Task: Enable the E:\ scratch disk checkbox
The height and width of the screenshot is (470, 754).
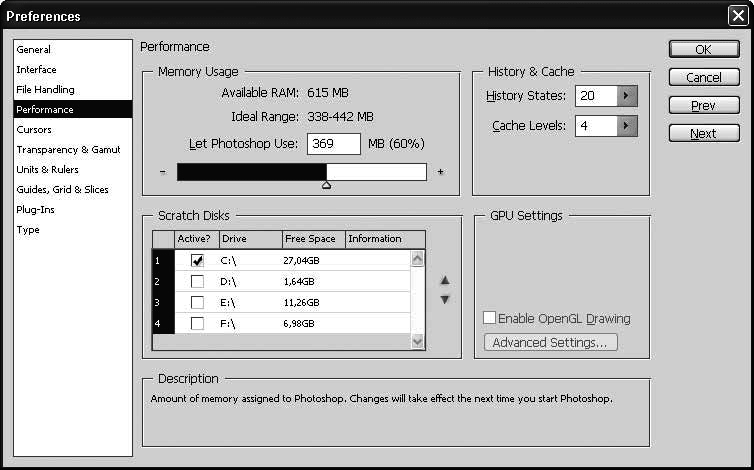Action: pos(197,303)
